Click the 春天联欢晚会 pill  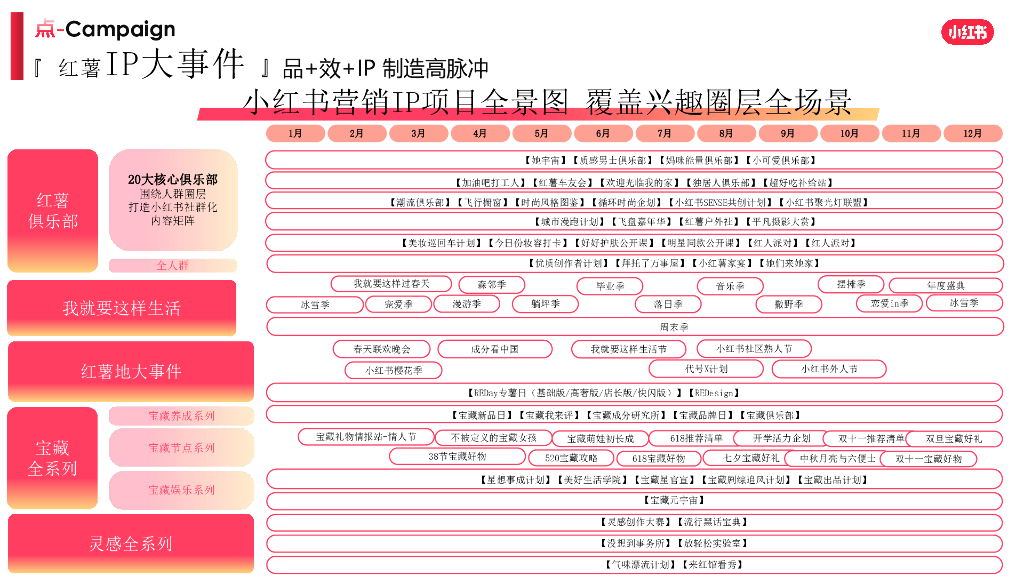[x=382, y=349]
